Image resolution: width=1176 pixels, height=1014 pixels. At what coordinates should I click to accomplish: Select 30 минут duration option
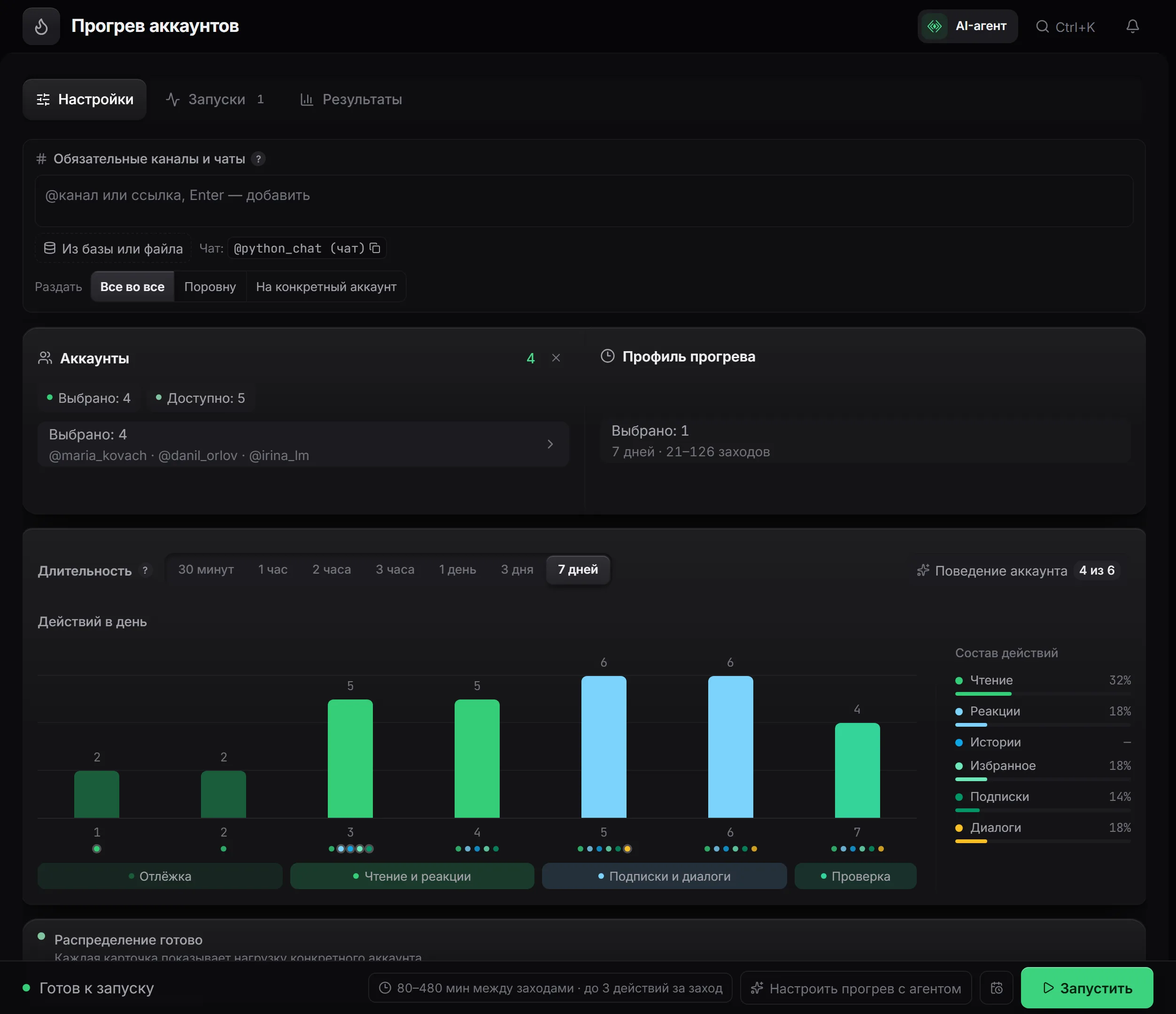click(206, 569)
